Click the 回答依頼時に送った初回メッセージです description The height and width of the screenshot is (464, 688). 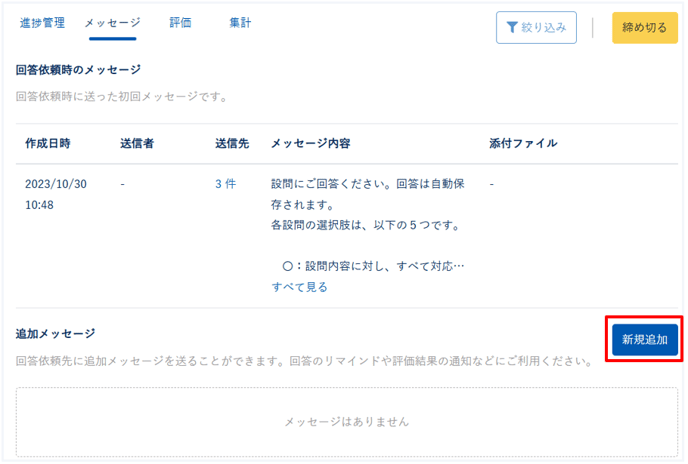122,97
